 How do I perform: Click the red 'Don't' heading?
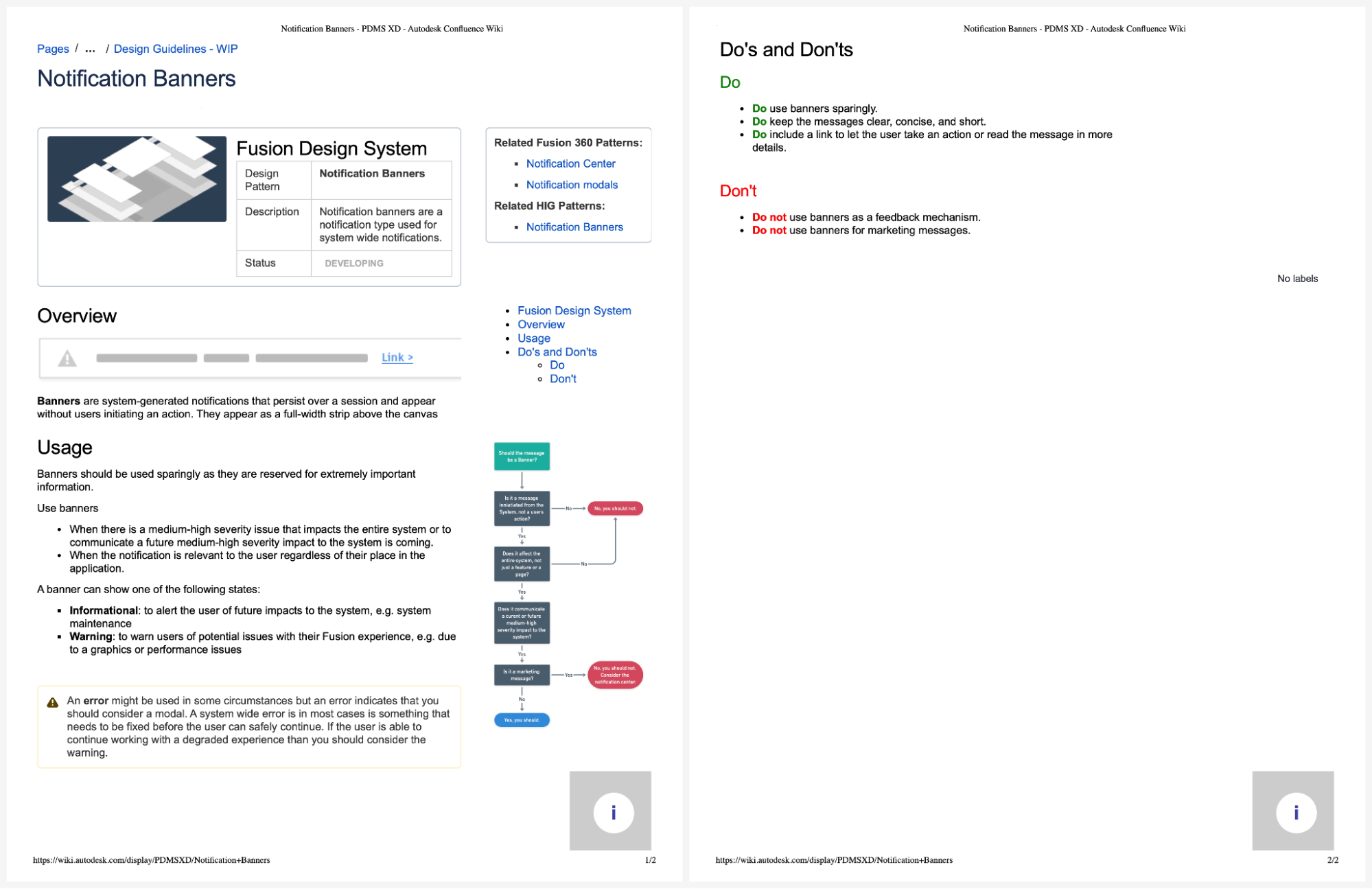tap(738, 191)
